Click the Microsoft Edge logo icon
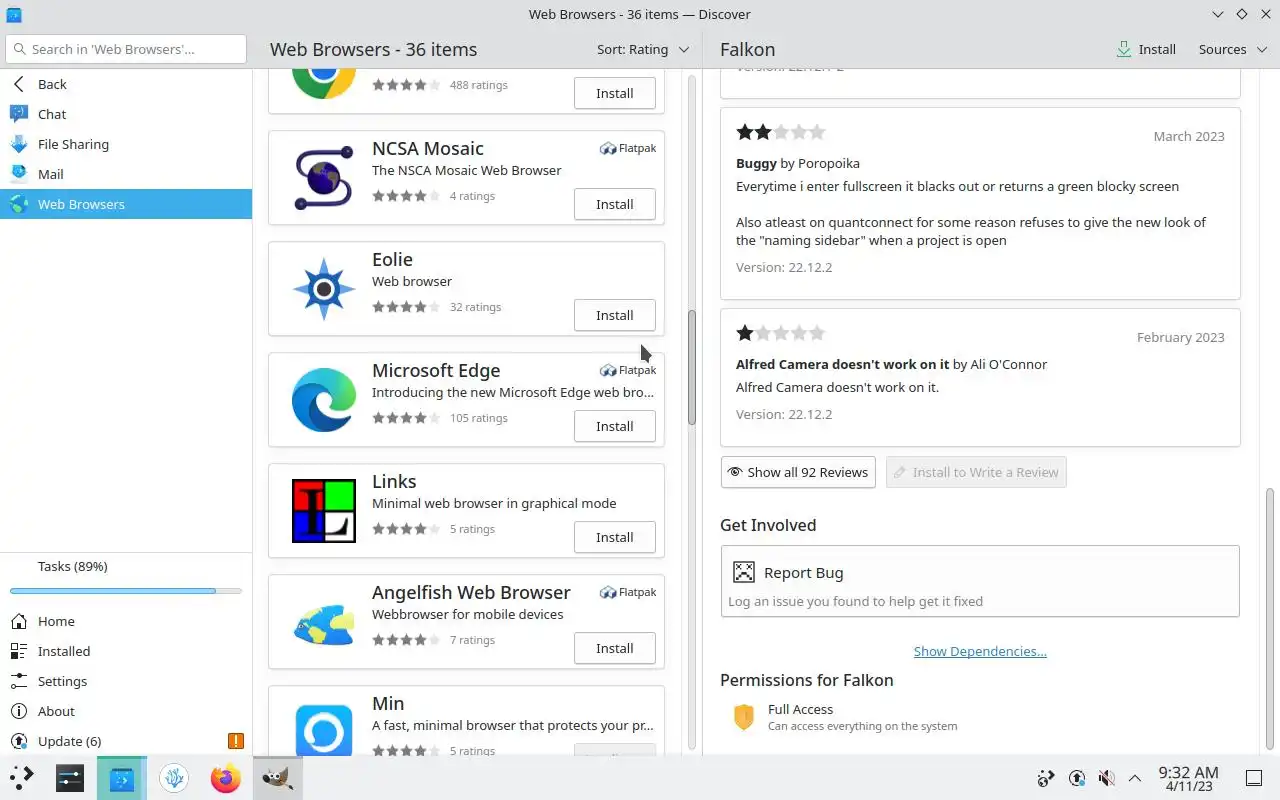 click(x=324, y=400)
